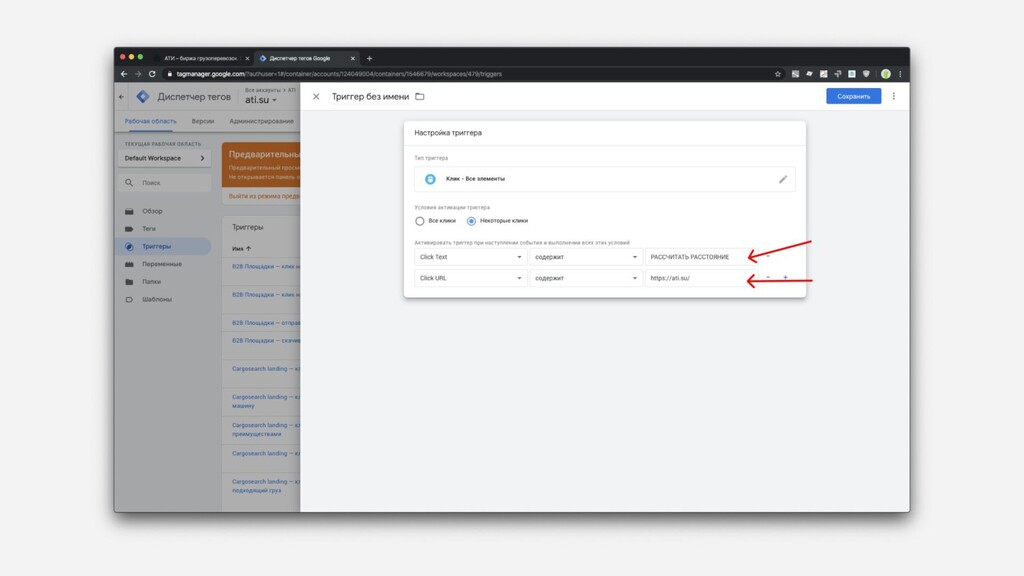Open 'Шаблоны' in the sidebar
Screen dimensions: 1024x576
(157, 299)
